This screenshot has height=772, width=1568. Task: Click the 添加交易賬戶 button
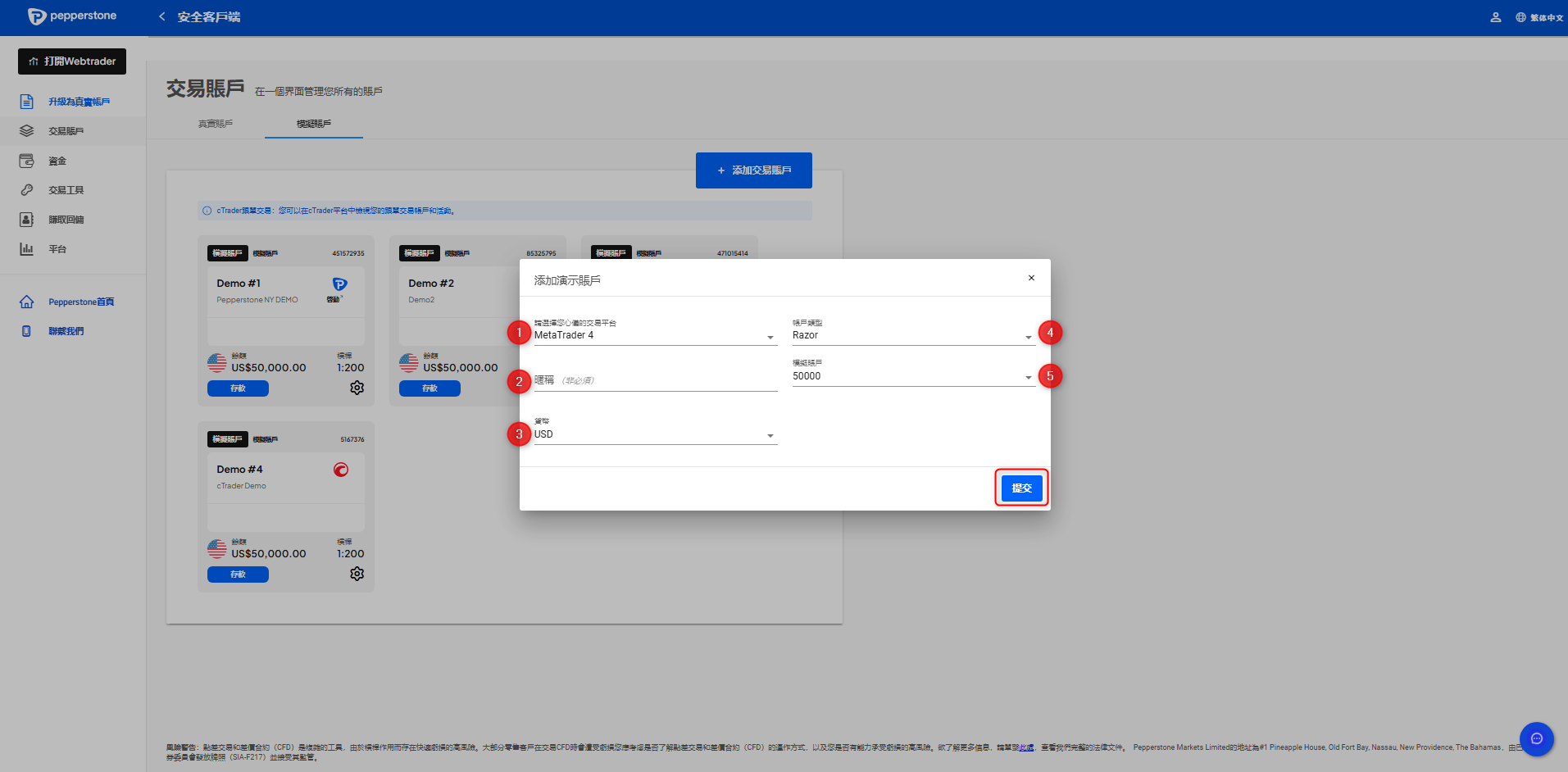[753, 170]
